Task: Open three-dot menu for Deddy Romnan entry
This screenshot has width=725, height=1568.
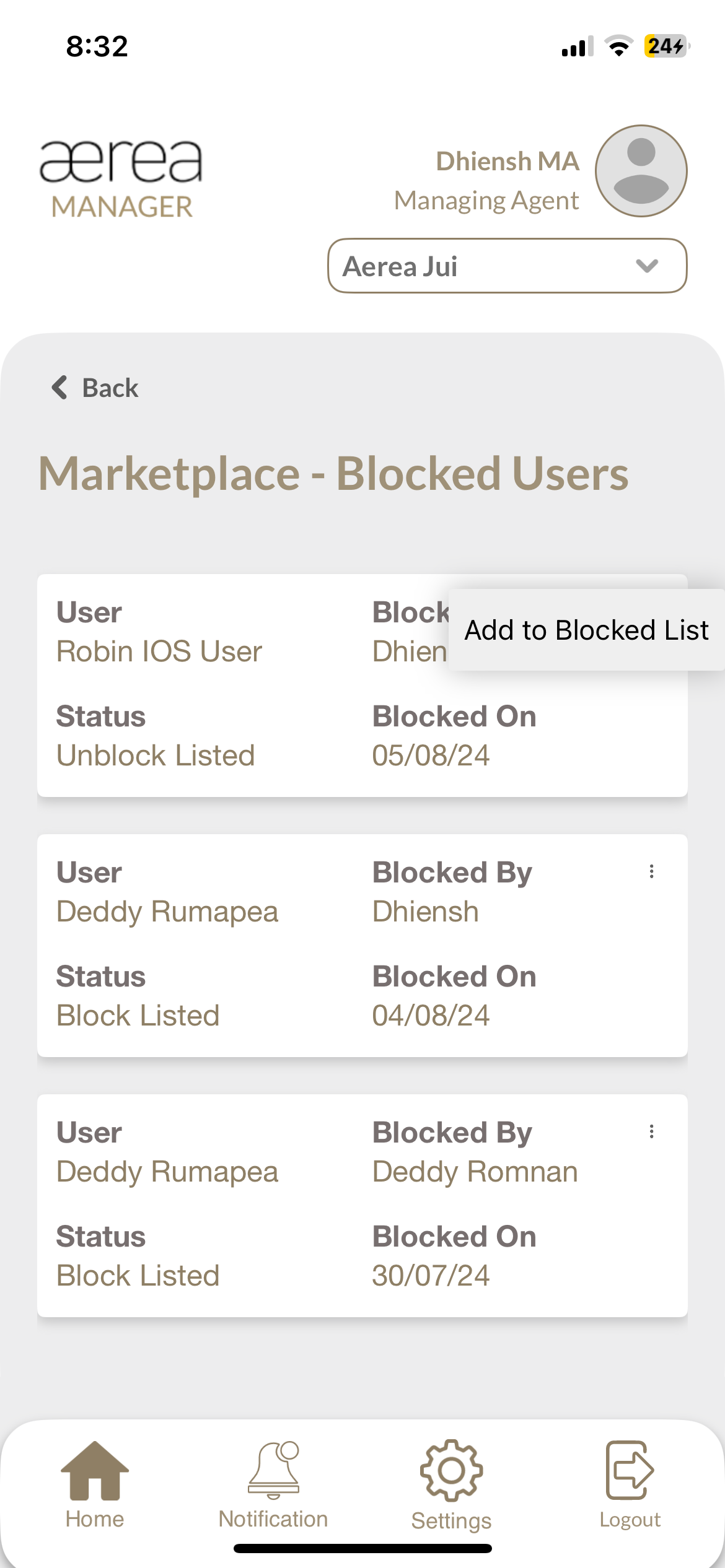Action: (651, 1132)
